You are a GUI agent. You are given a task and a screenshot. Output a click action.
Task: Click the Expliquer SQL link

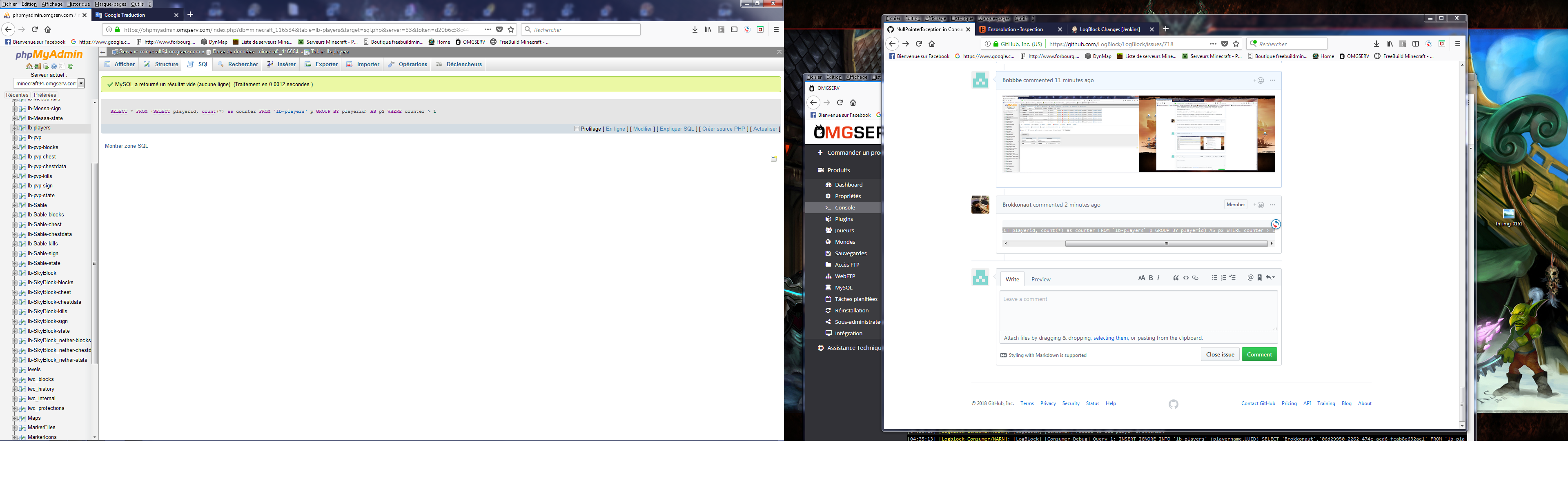(676, 129)
